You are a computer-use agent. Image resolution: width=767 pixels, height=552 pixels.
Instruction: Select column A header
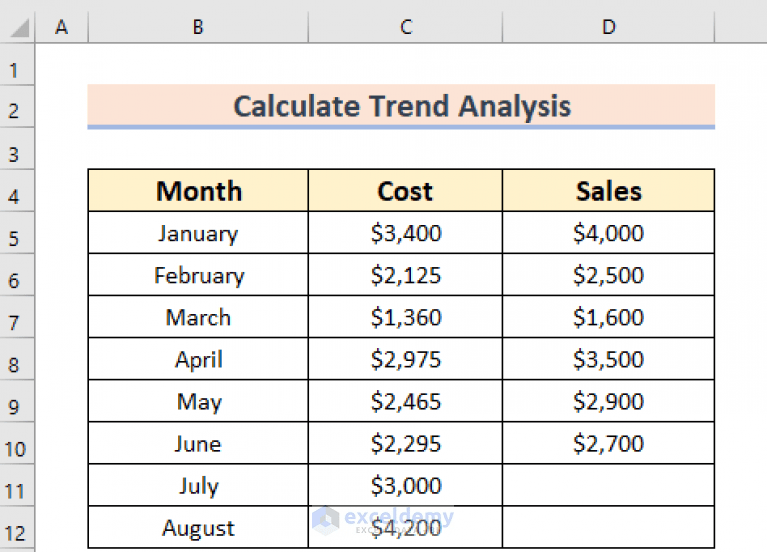tap(62, 27)
